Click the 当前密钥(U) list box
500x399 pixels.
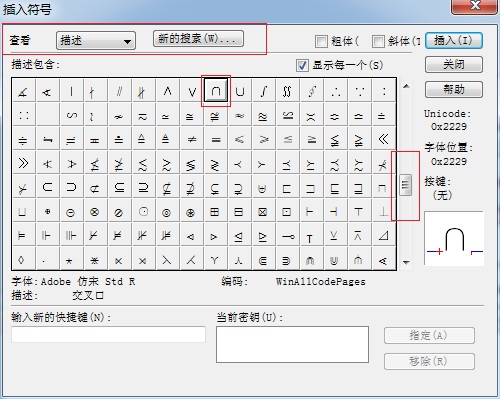[x=292, y=344]
